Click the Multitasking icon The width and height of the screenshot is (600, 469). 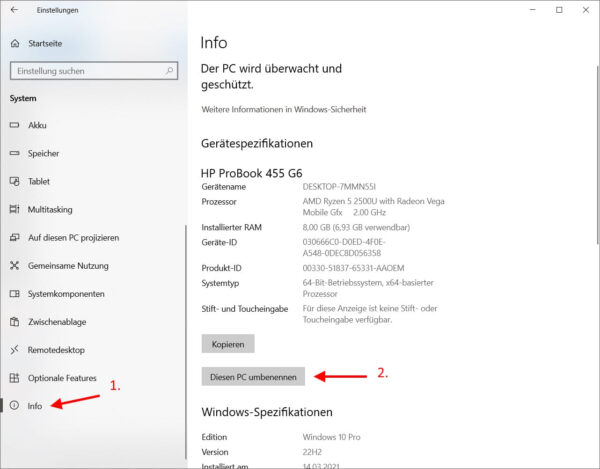click(x=14, y=209)
